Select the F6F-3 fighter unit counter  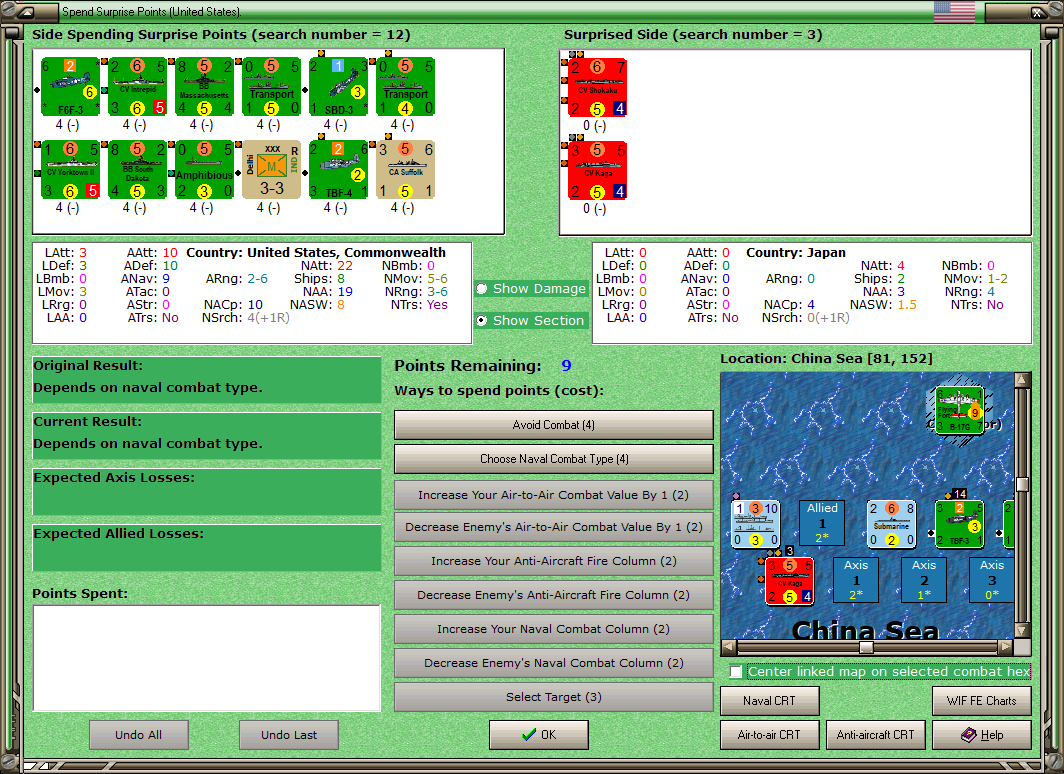tap(70, 87)
